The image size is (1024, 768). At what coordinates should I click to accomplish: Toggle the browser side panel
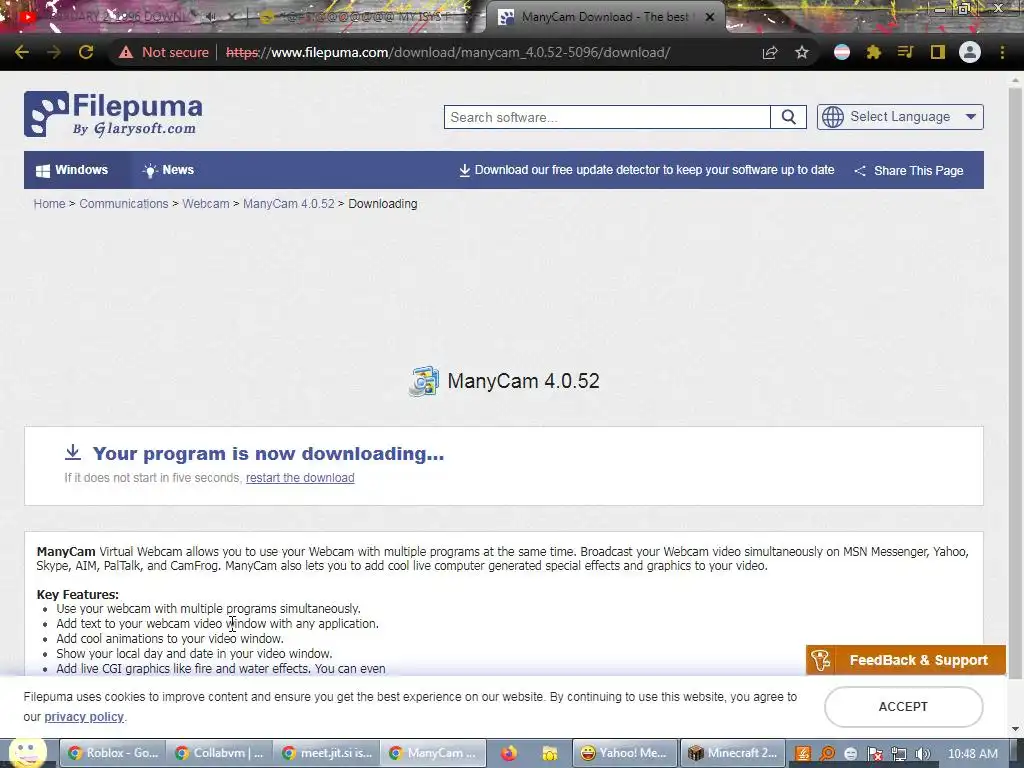click(938, 52)
